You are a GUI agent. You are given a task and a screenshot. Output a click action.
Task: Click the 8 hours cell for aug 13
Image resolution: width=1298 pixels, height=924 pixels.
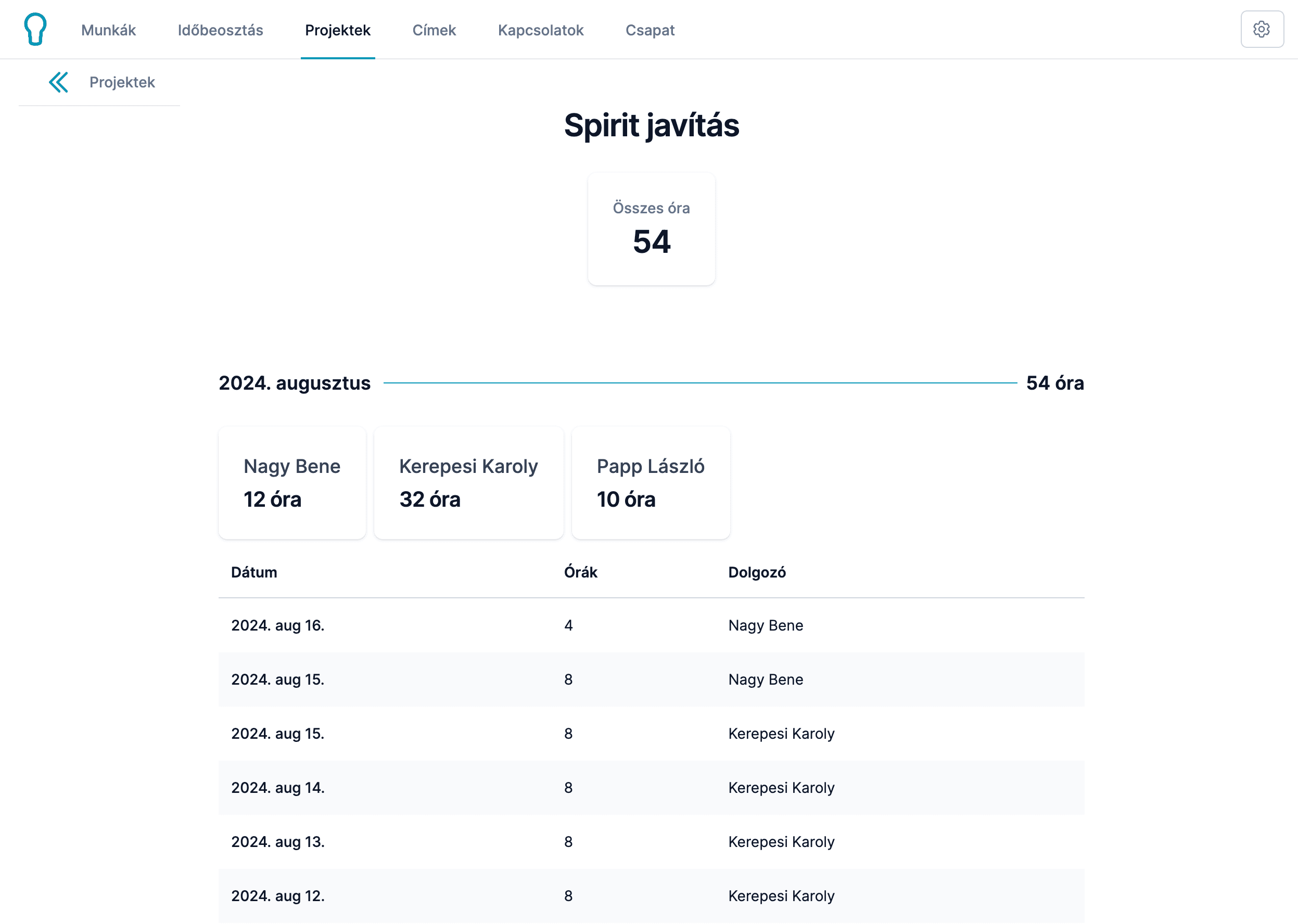point(568,841)
